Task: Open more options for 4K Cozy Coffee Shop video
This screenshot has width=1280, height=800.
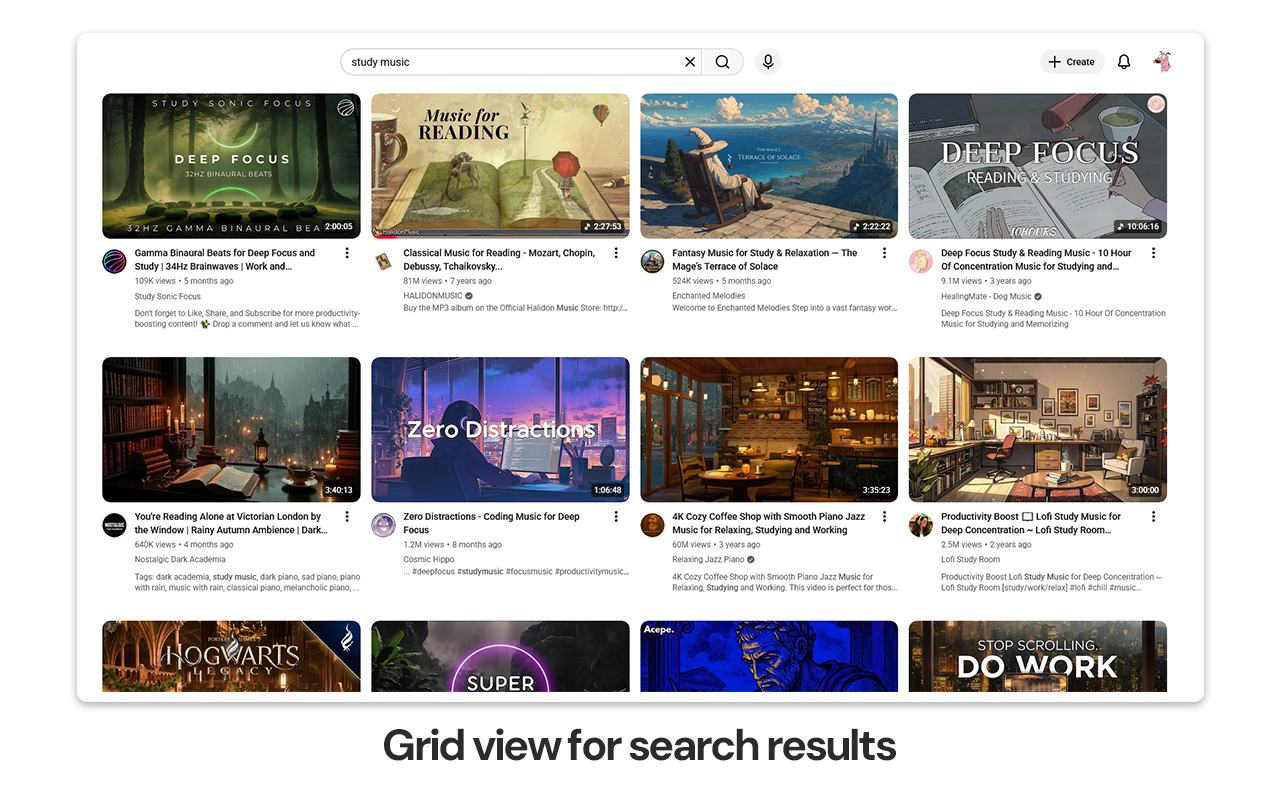Action: click(x=884, y=517)
